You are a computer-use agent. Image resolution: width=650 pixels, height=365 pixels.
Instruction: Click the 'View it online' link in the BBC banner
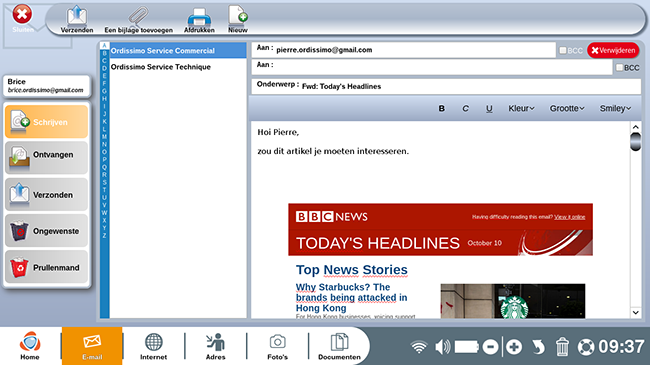(x=570, y=217)
